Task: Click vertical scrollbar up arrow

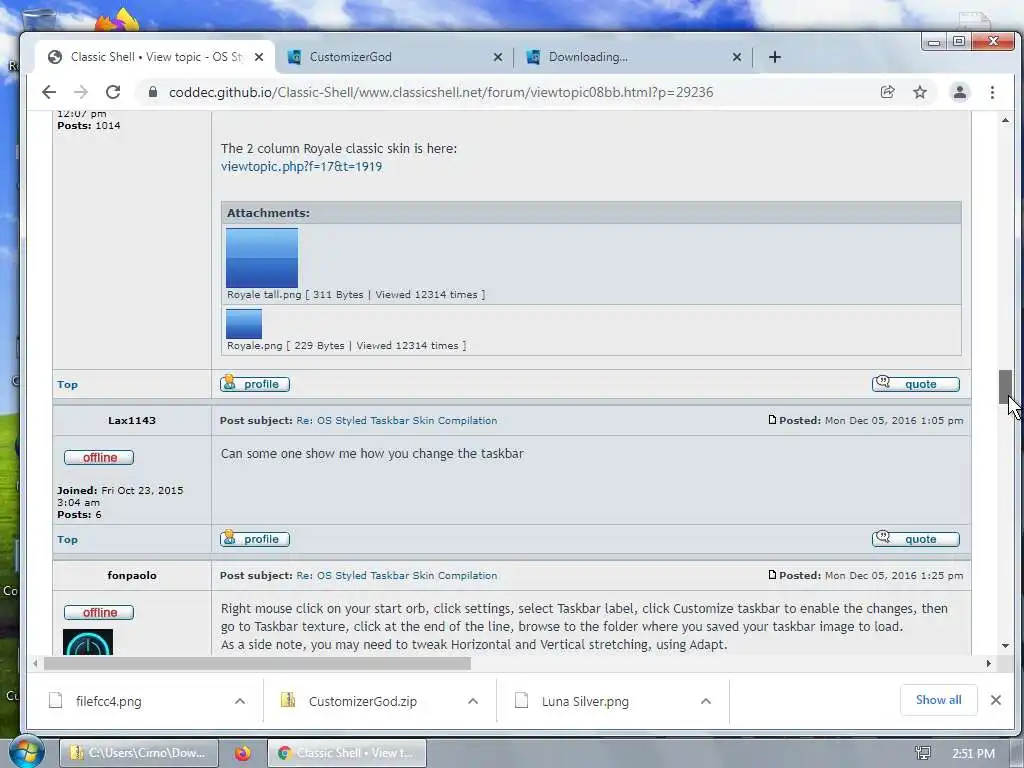Action: (x=1005, y=120)
